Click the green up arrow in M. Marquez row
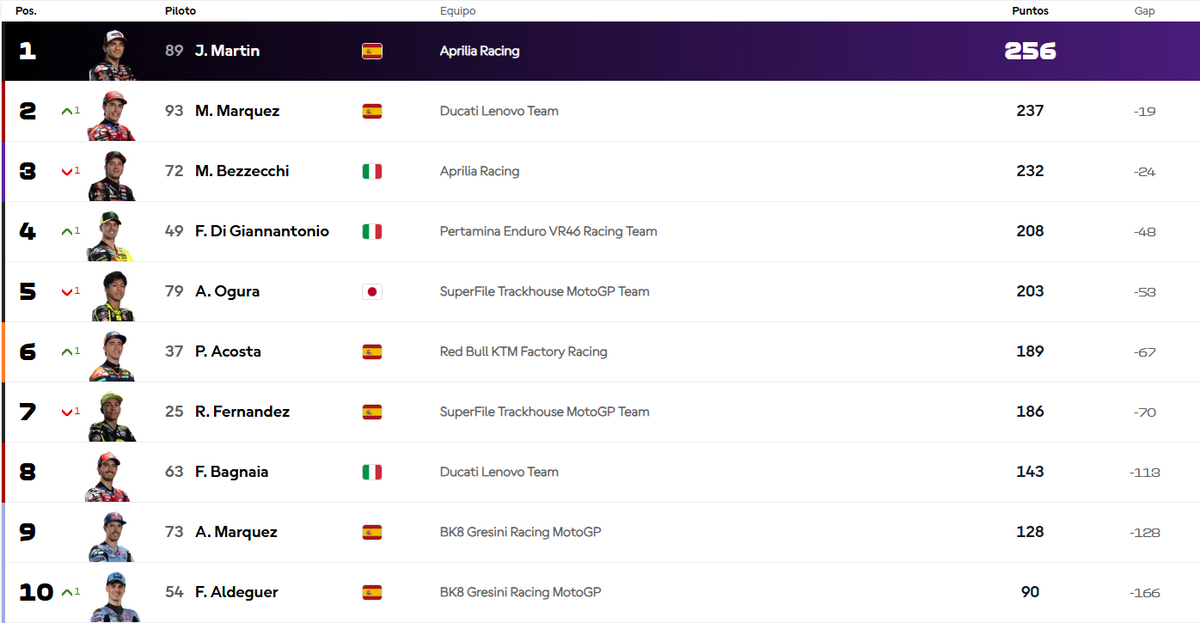The image size is (1200, 623). tap(66, 111)
